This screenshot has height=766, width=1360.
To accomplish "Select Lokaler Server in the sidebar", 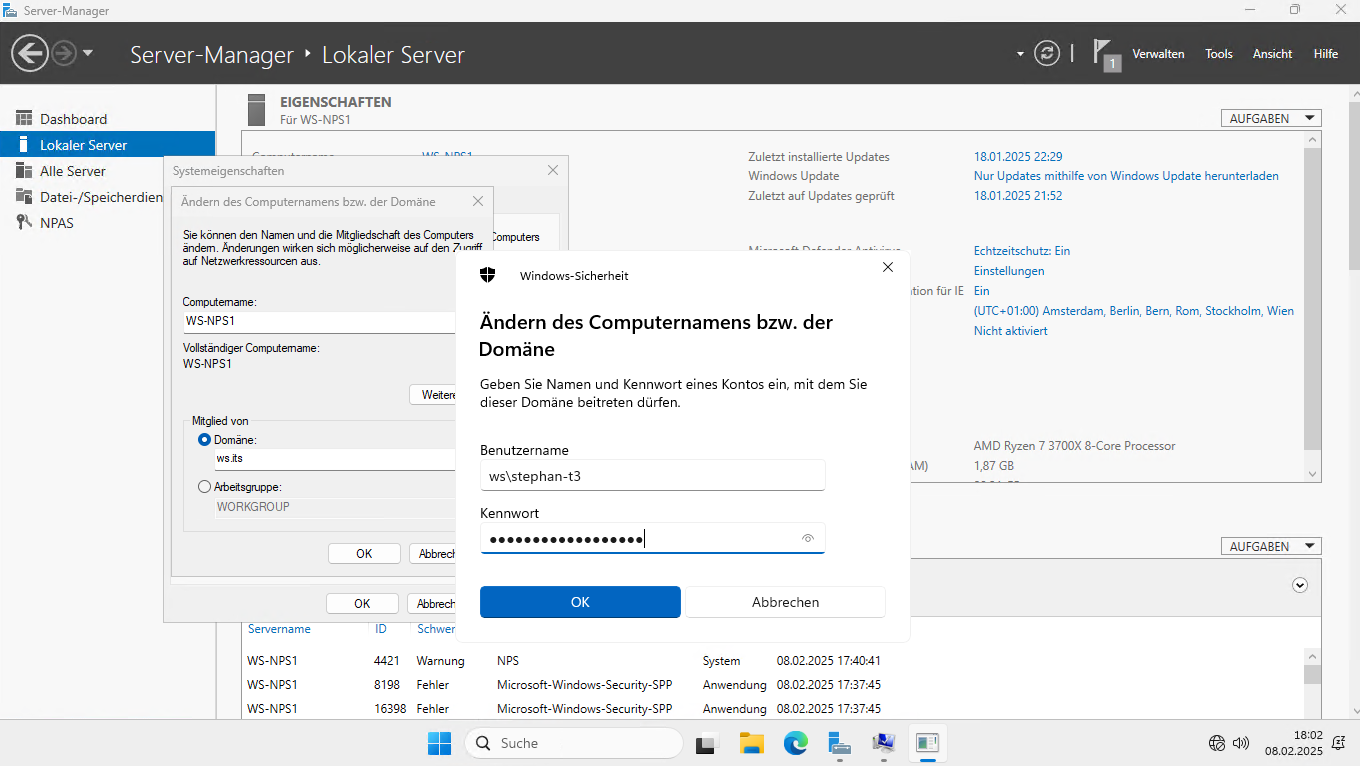I will tap(107, 145).
